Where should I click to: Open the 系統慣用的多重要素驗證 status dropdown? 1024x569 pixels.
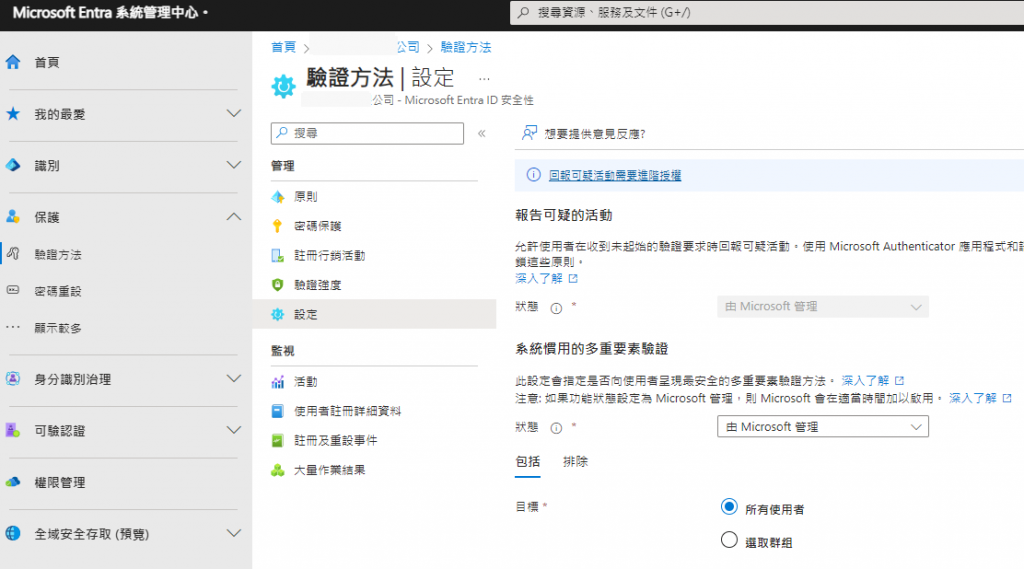822,427
